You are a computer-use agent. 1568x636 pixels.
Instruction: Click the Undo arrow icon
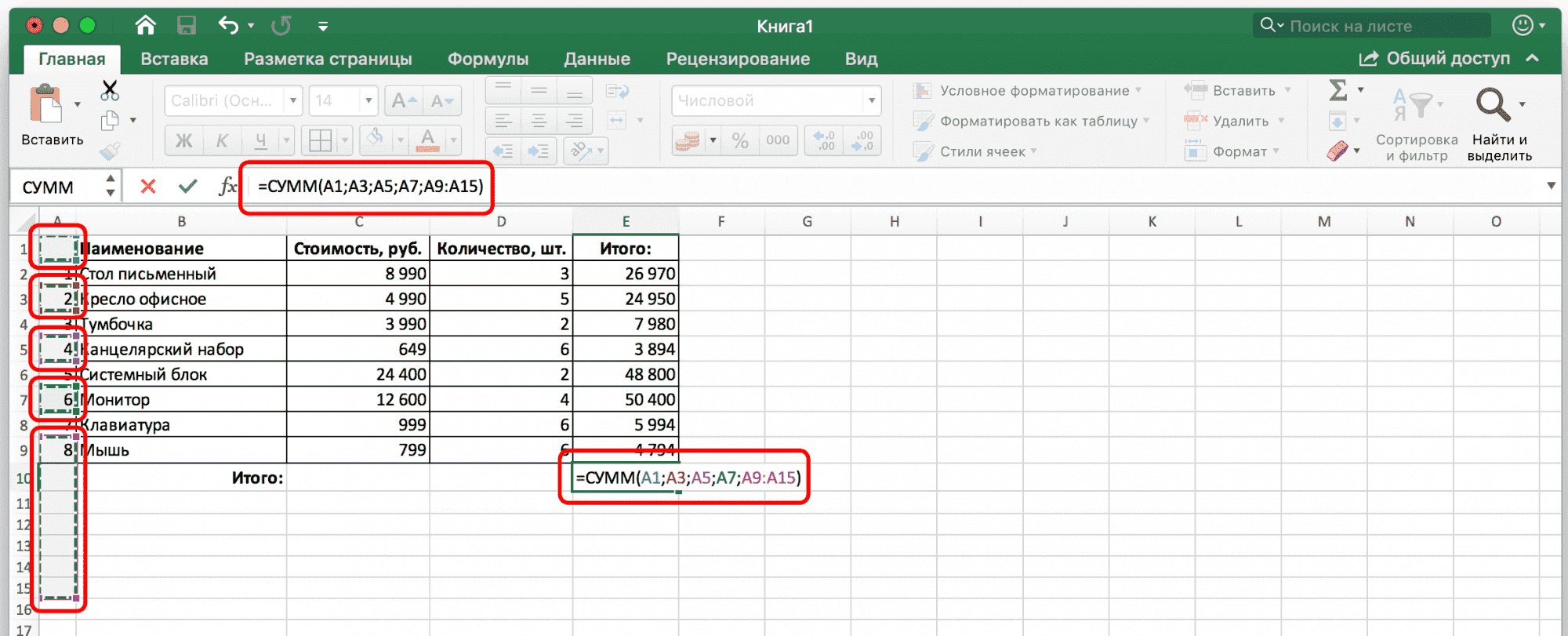click(x=229, y=26)
